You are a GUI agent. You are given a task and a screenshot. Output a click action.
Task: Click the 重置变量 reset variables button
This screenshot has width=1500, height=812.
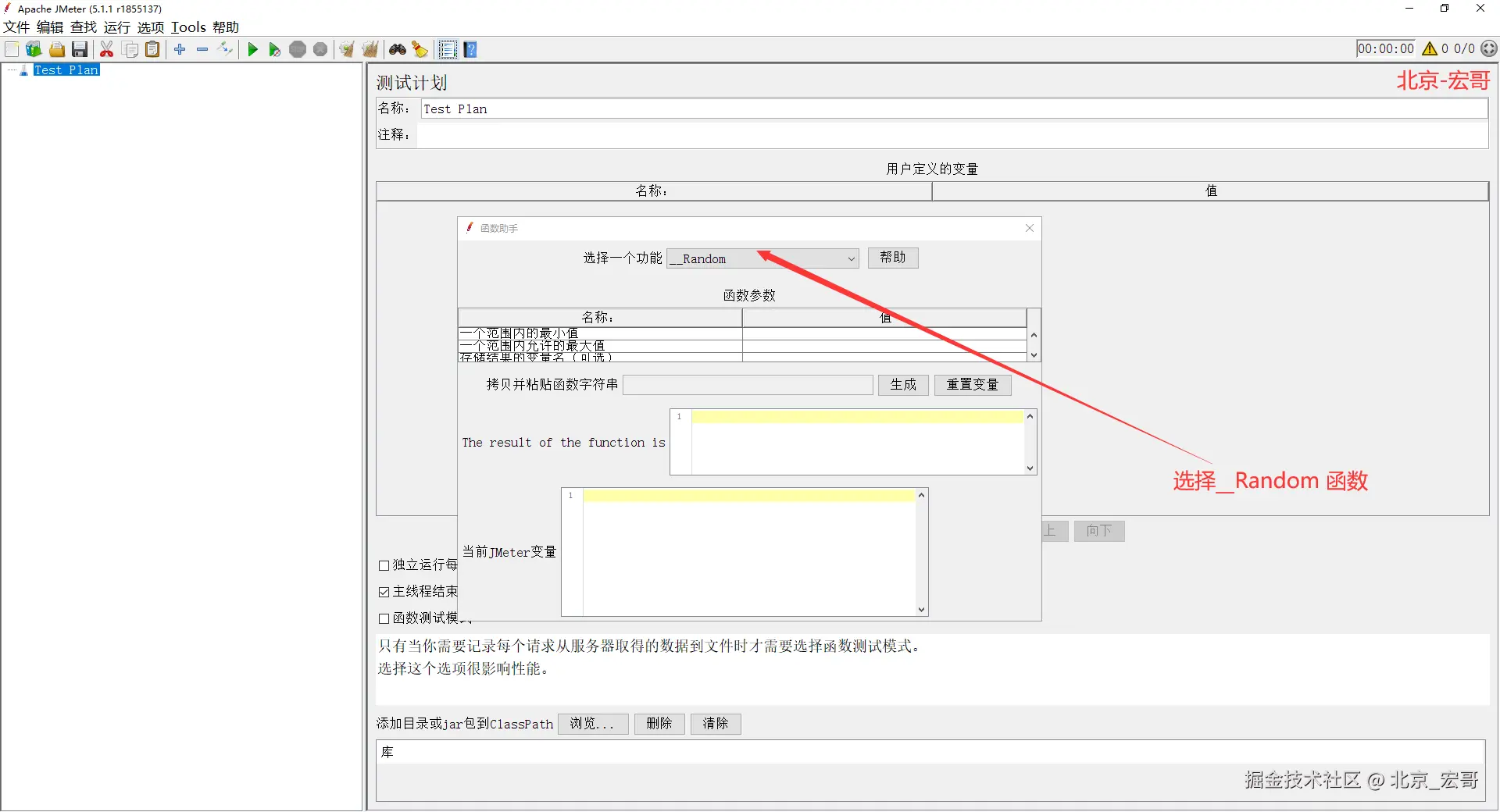point(973,385)
